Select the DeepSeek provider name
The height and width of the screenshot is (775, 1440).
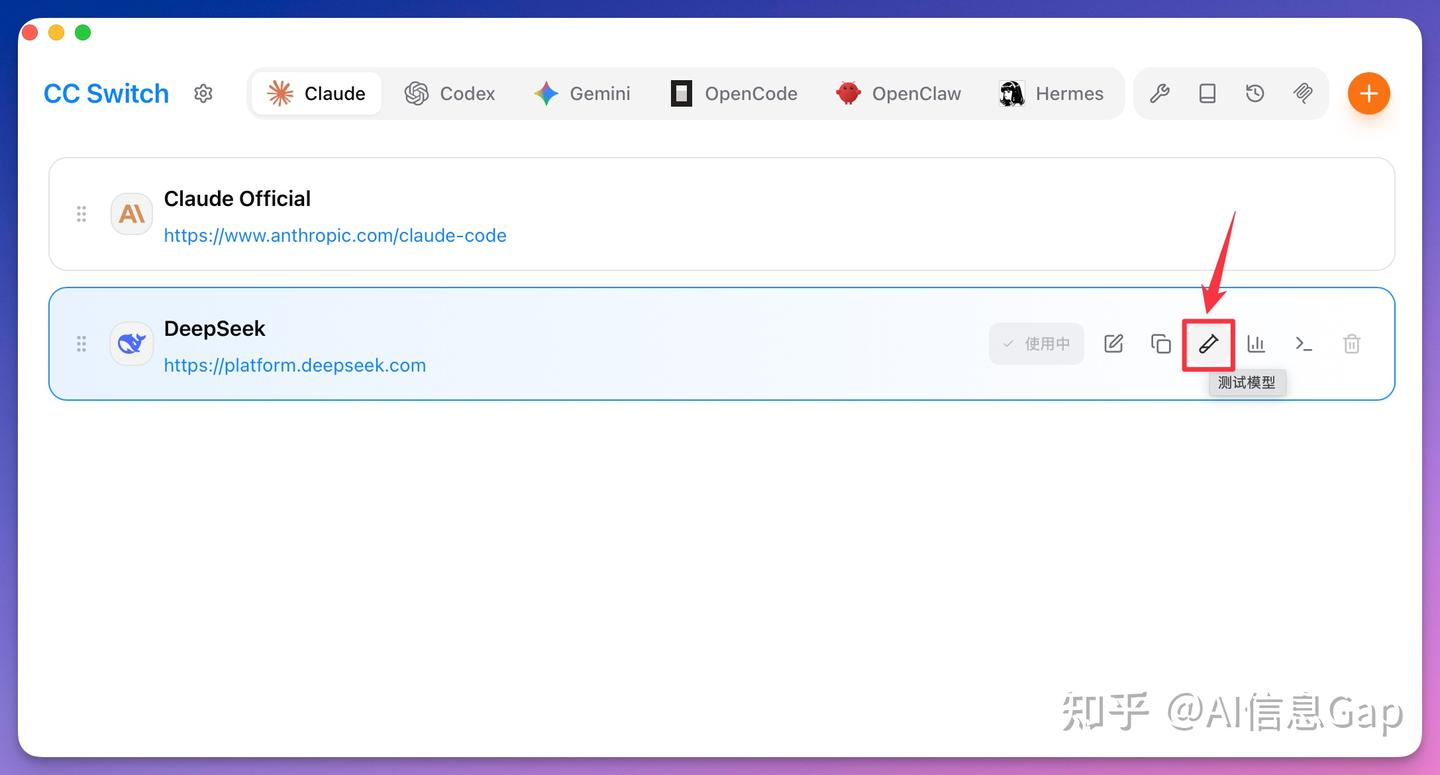click(215, 329)
